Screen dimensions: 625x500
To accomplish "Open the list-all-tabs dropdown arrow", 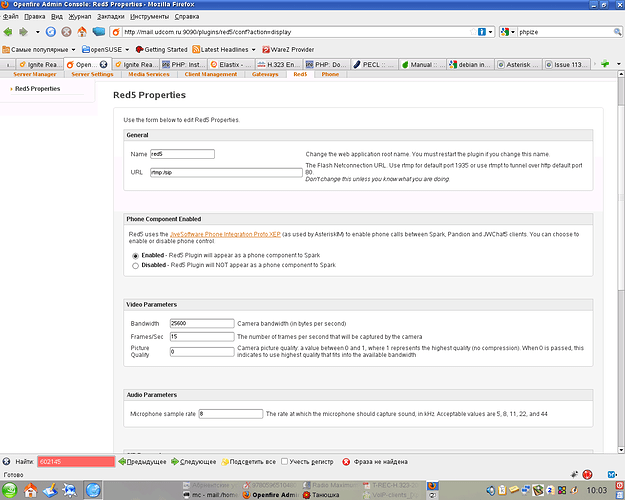I will click(619, 64).
